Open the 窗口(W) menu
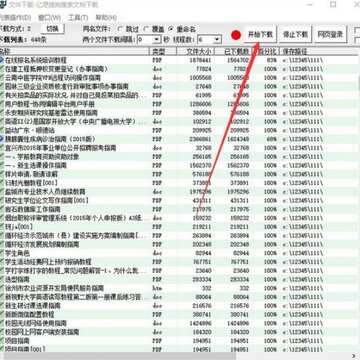 (50, 17)
